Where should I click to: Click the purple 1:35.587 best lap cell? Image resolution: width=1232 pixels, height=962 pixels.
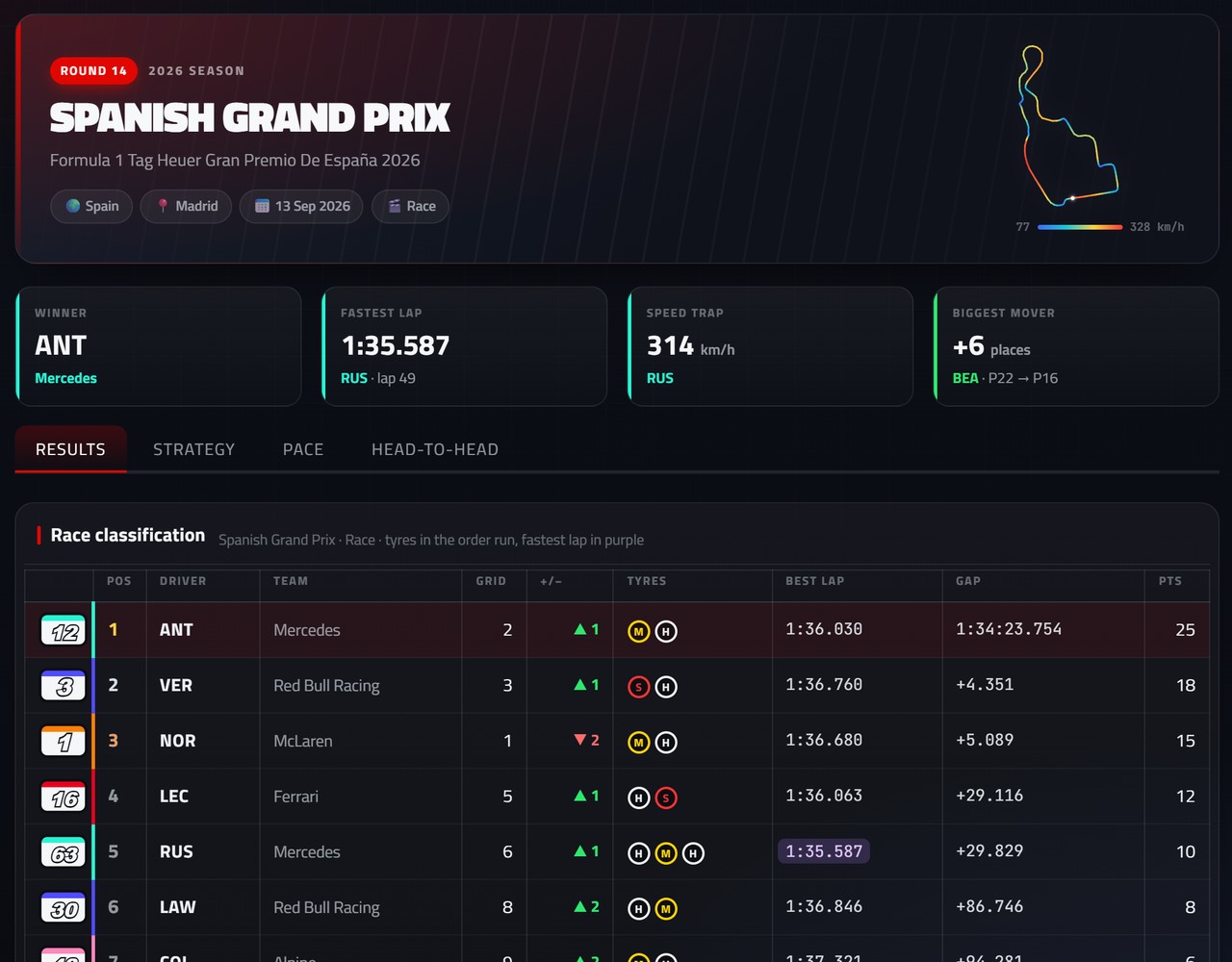824,851
